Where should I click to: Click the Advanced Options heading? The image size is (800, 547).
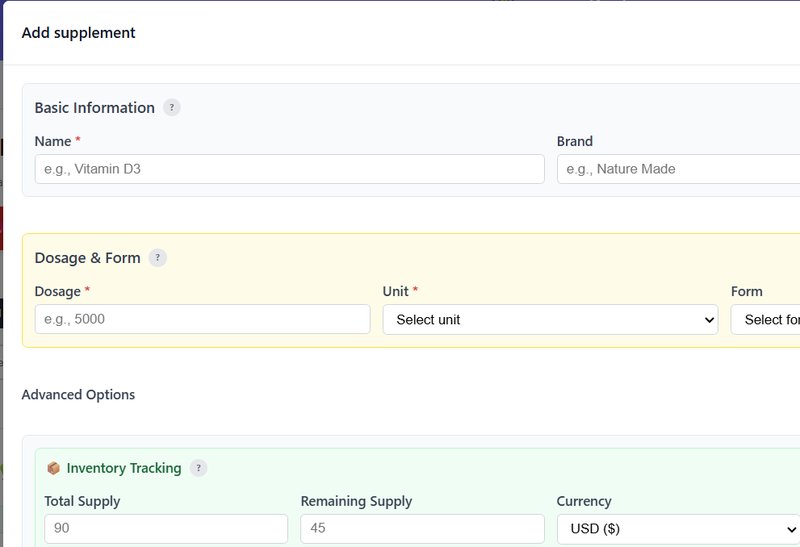tap(78, 395)
